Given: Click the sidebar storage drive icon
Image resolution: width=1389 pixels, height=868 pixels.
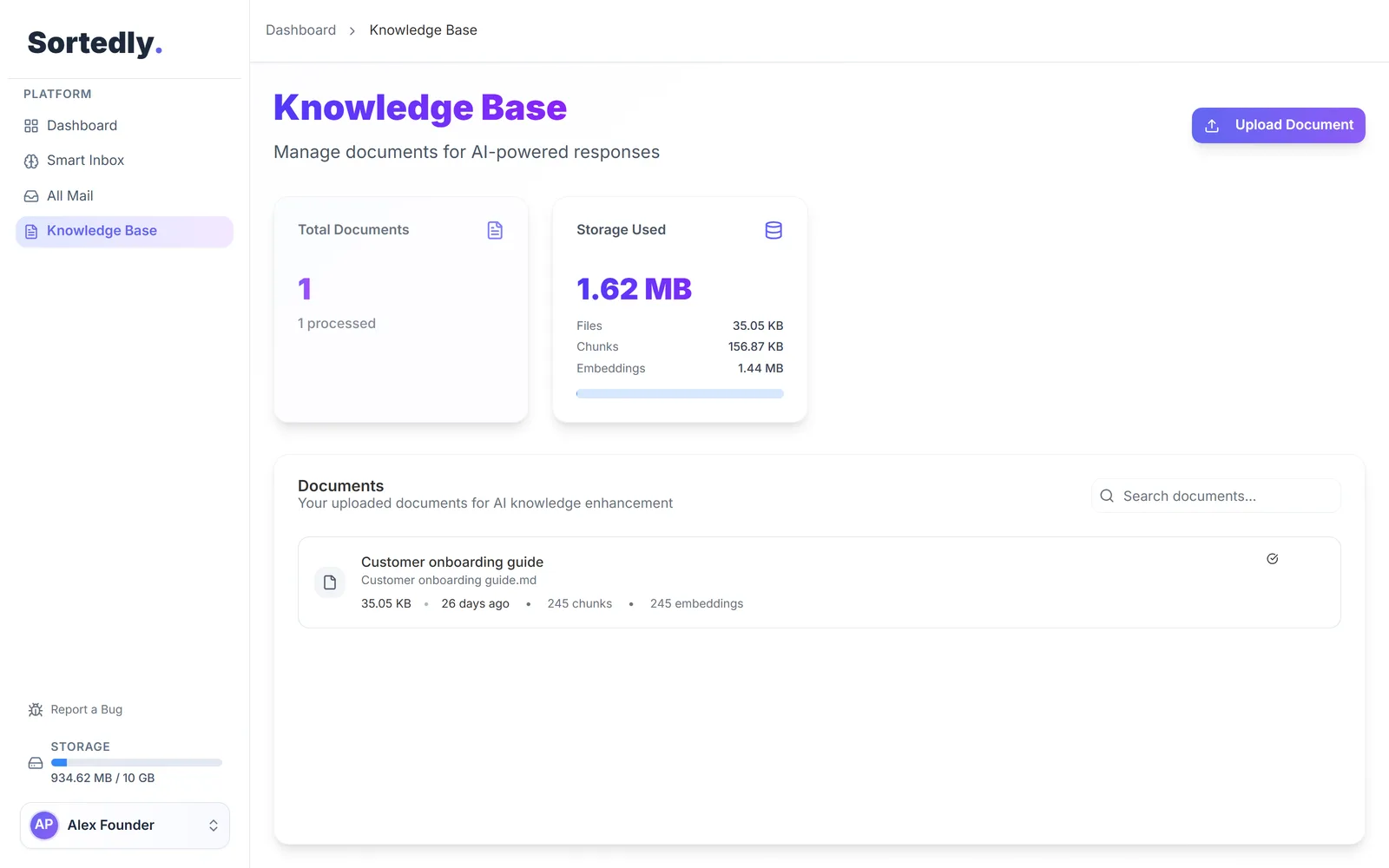Looking at the screenshot, I should (36, 763).
